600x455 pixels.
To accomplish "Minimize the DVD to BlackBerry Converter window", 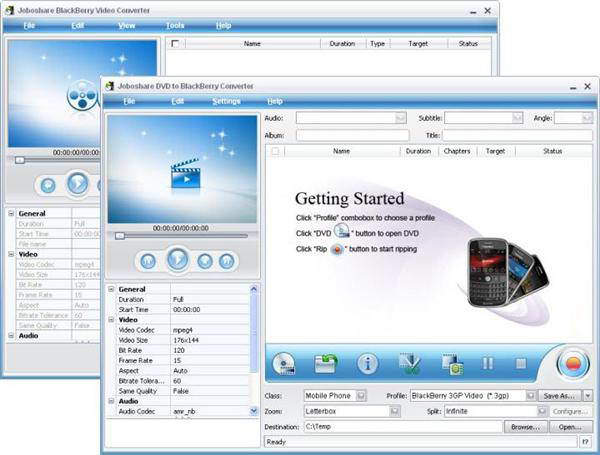I will click(x=573, y=87).
